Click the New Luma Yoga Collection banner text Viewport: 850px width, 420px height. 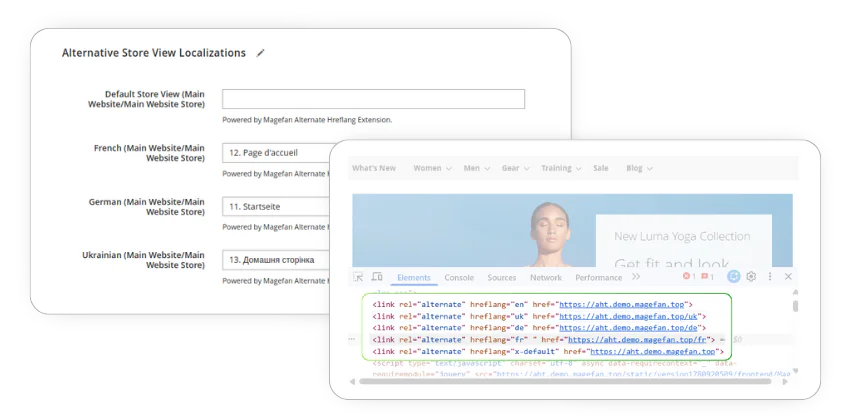[x=682, y=236]
